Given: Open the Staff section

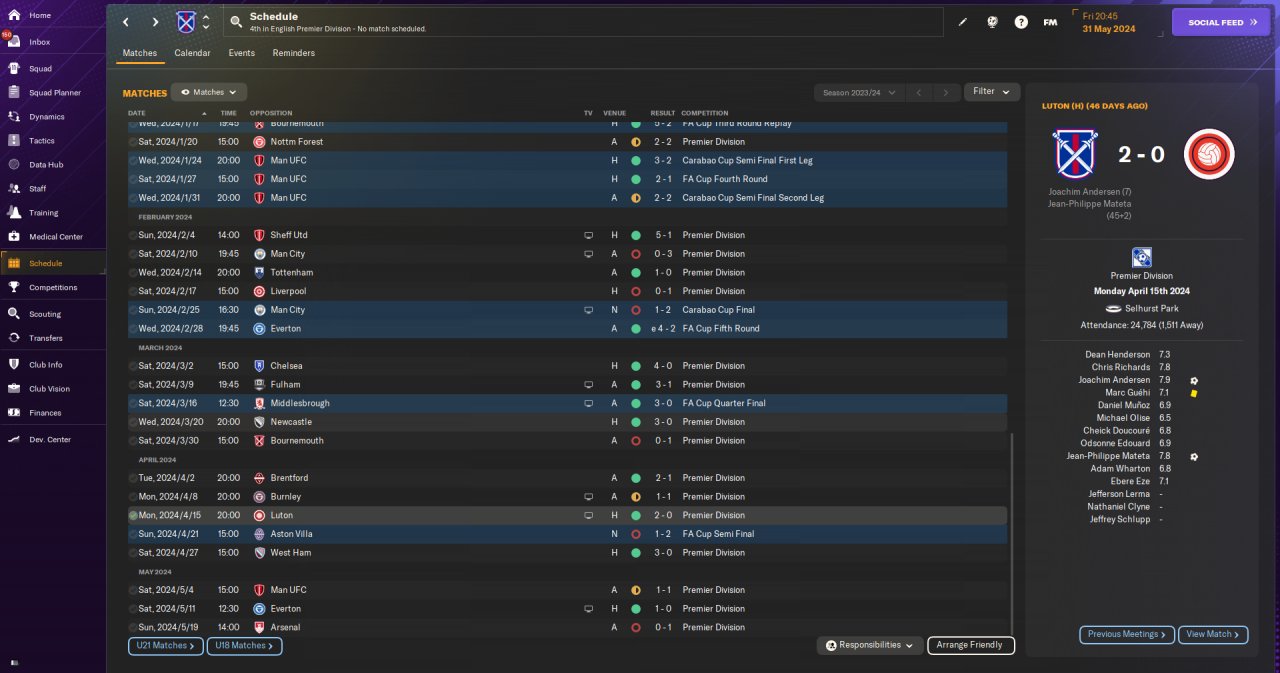Looking at the screenshot, I should pyautogui.click(x=38, y=189).
